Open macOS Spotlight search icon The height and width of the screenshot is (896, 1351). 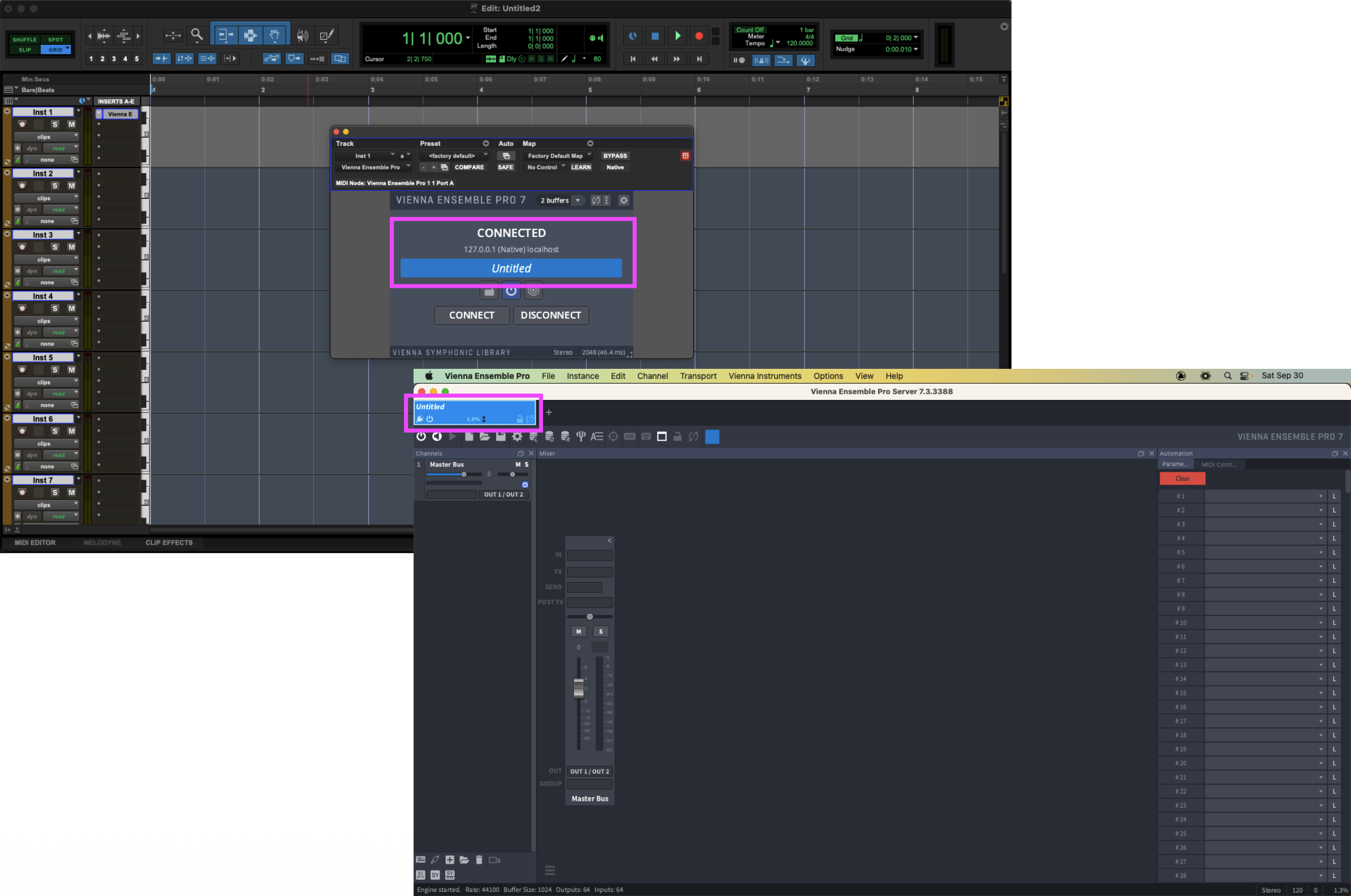[1227, 376]
